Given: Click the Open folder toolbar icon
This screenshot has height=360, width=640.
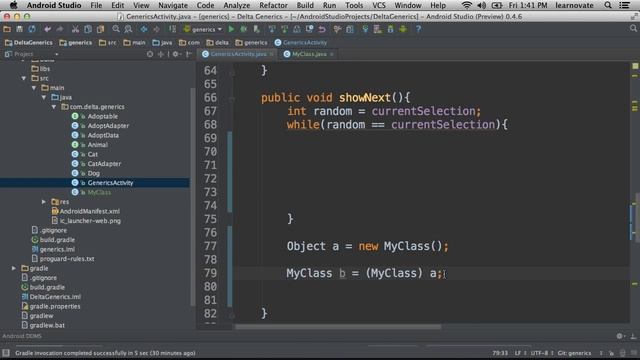Looking at the screenshot, I should [x=7, y=29].
